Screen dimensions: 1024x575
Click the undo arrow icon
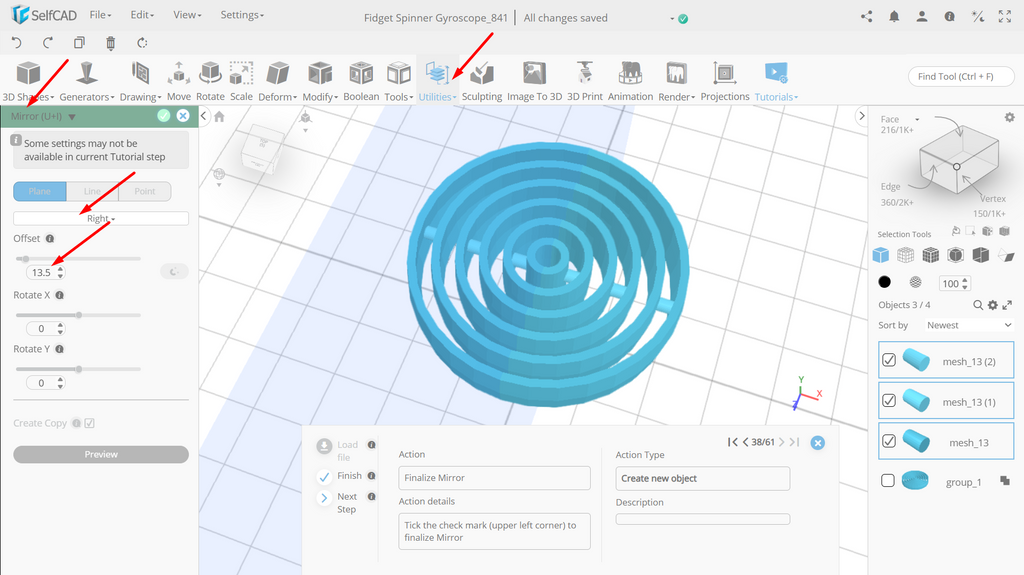click(17, 43)
